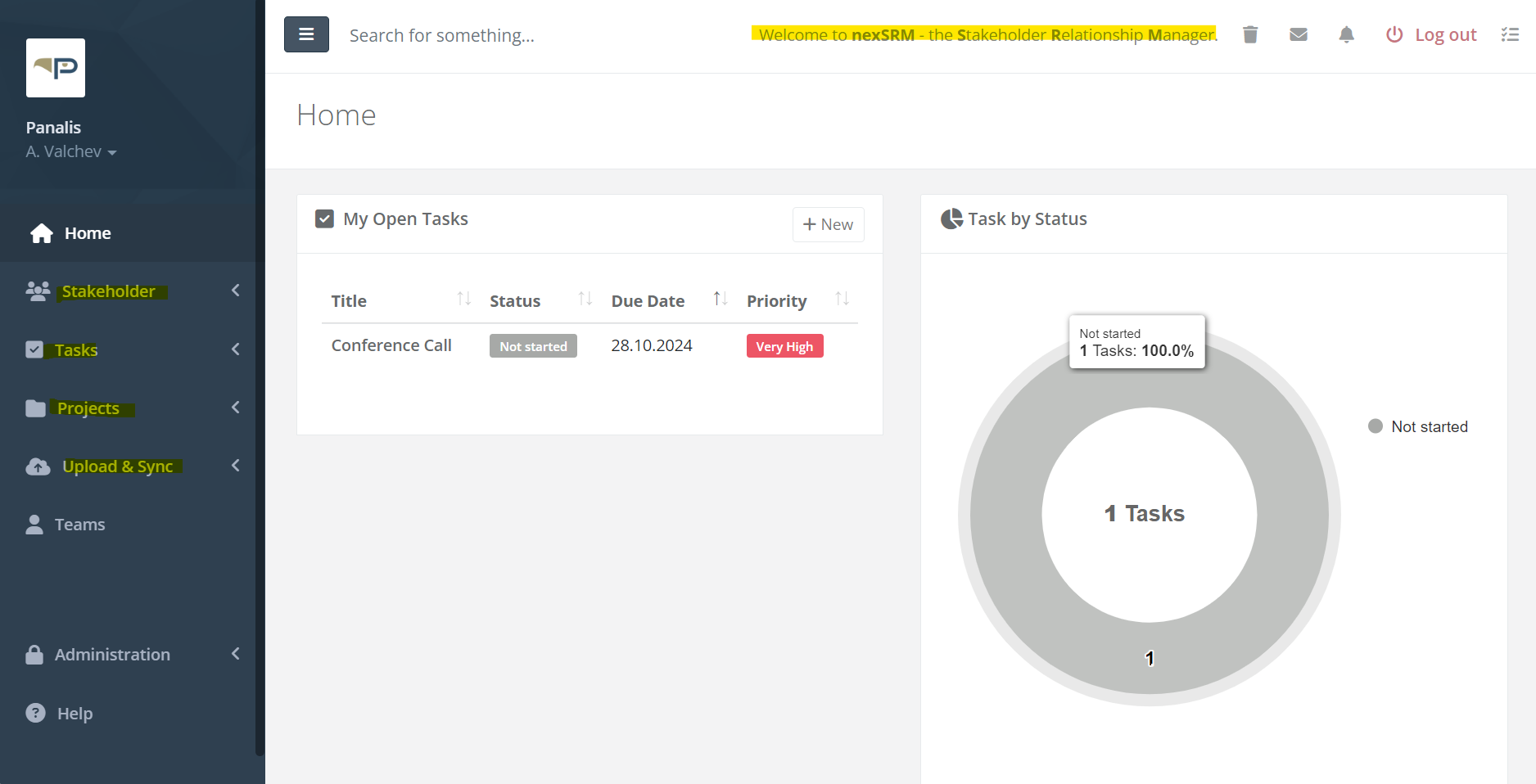
Task: Click the Status column header text
Action: pos(515,301)
